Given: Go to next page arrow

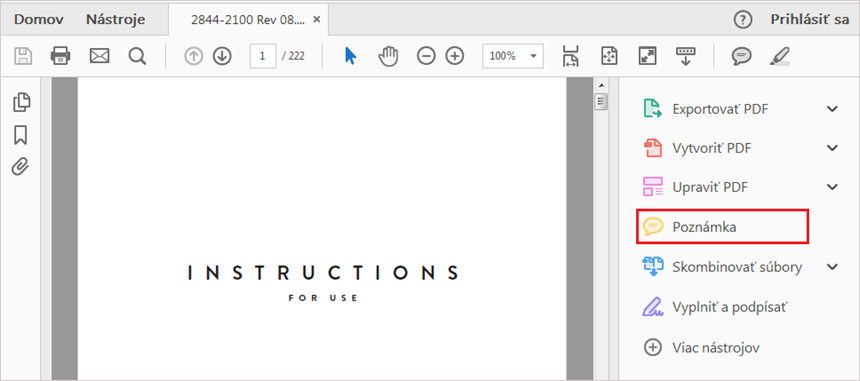Looking at the screenshot, I should click(222, 56).
